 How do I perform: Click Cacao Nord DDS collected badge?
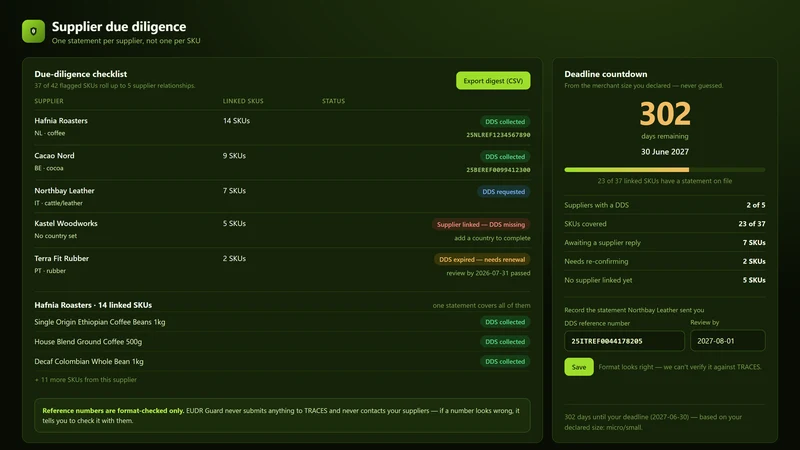[x=505, y=157]
